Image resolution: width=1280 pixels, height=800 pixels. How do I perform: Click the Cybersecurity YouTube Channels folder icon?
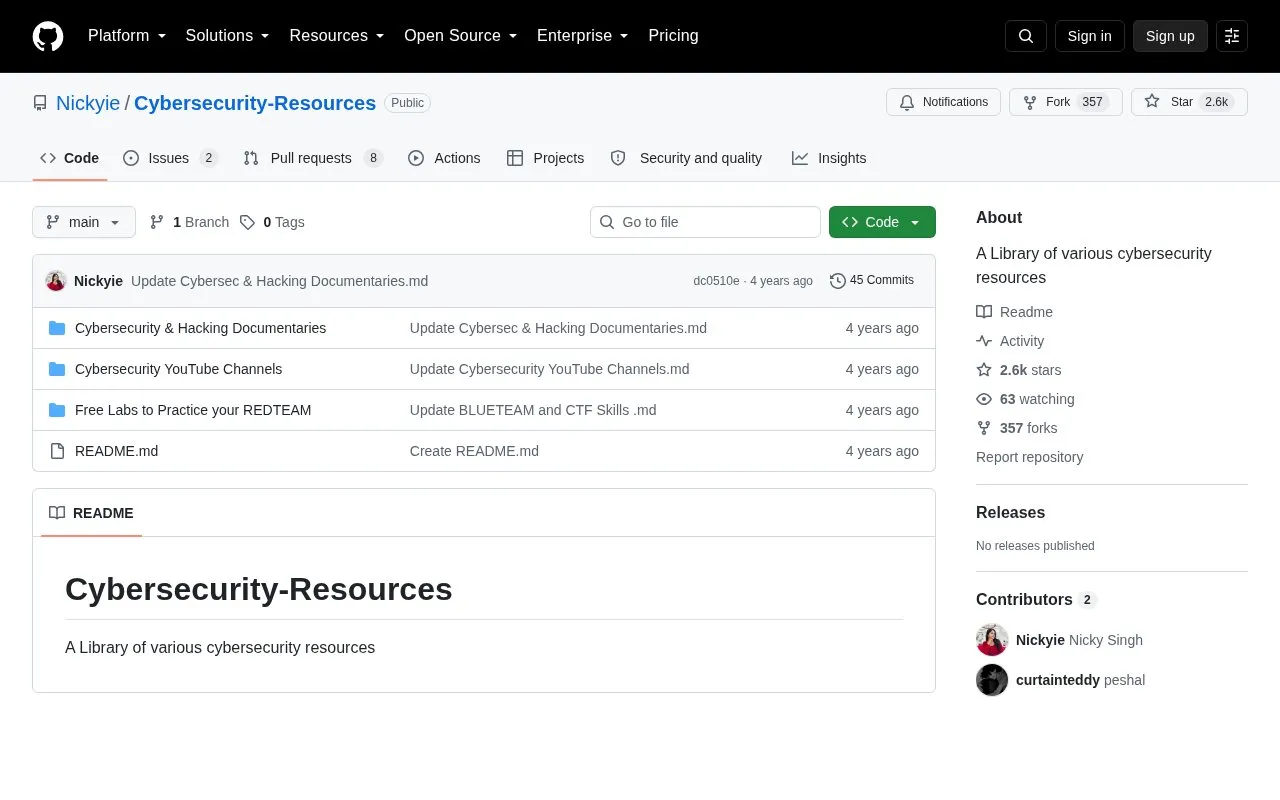tap(57, 369)
